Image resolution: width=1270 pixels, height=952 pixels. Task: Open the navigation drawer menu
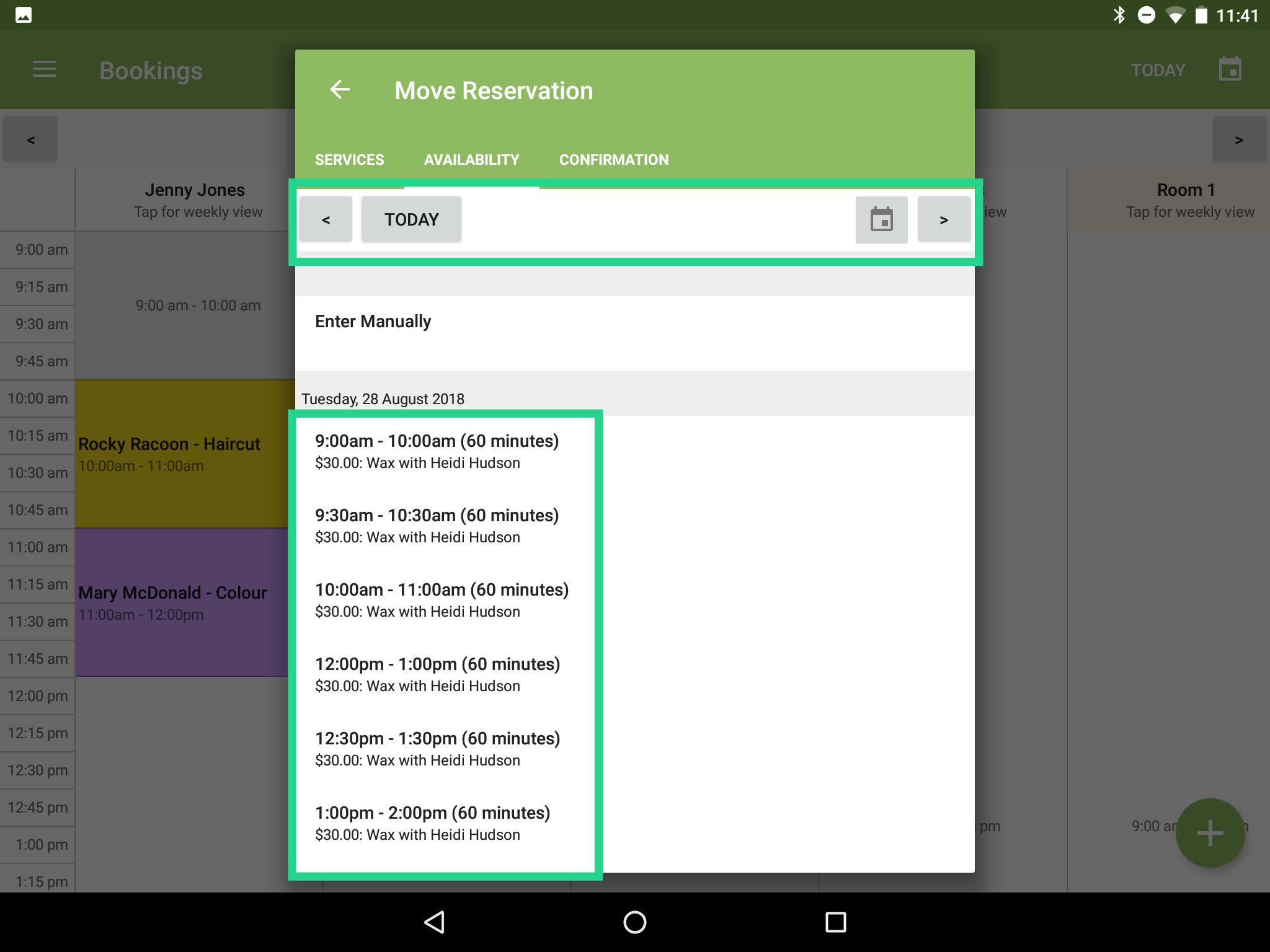click(x=44, y=69)
